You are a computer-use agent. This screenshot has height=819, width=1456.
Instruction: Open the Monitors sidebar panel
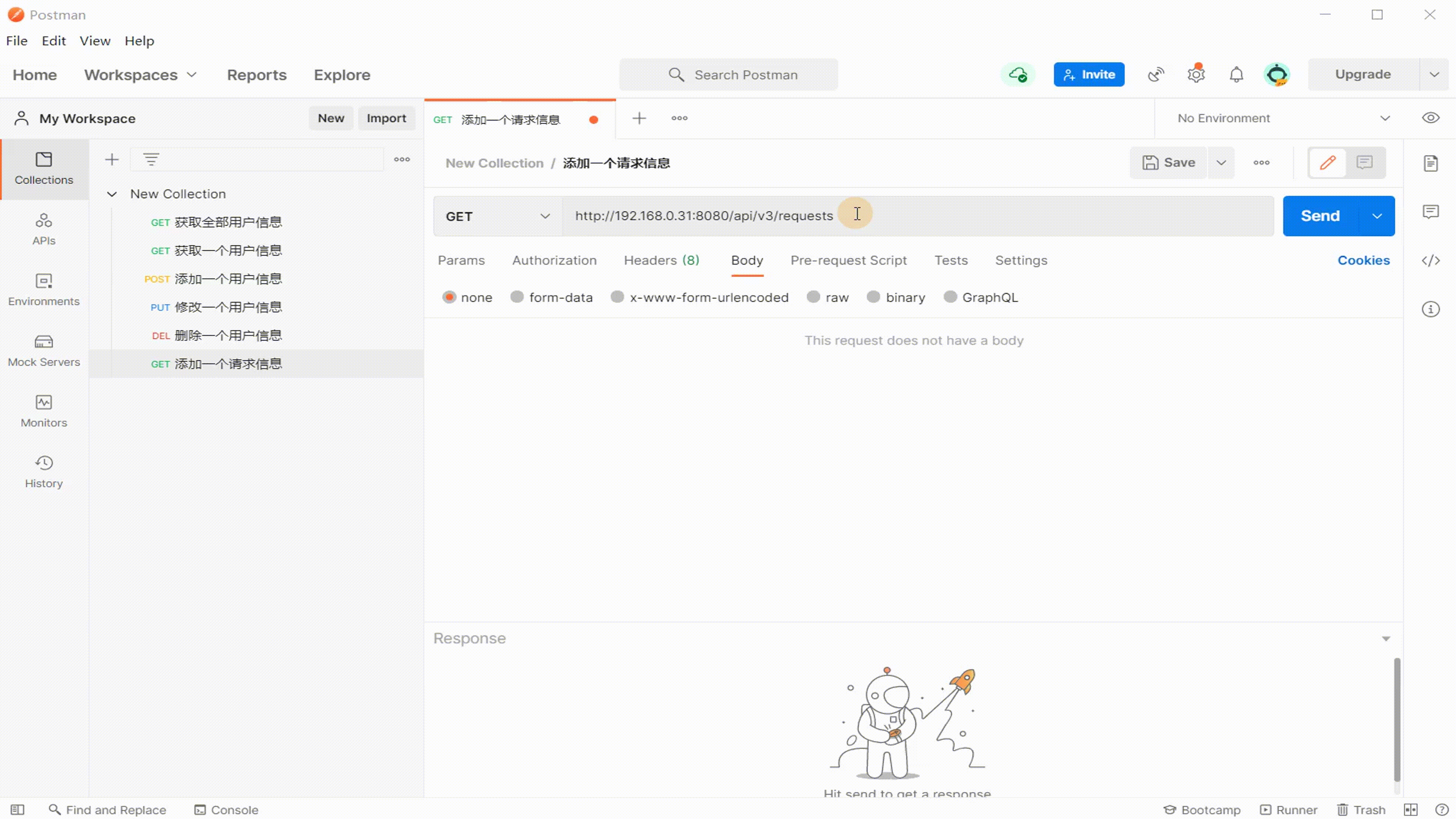tap(44, 411)
